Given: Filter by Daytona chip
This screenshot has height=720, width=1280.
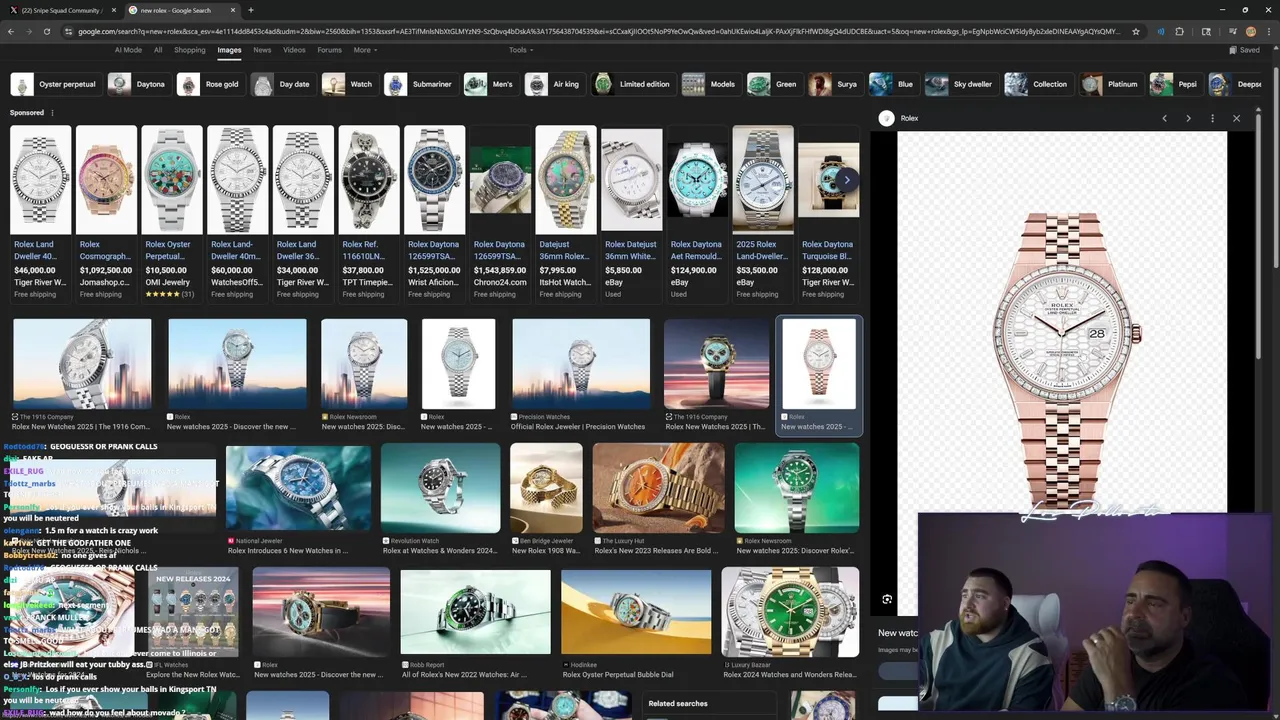Looking at the screenshot, I should 138,84.
